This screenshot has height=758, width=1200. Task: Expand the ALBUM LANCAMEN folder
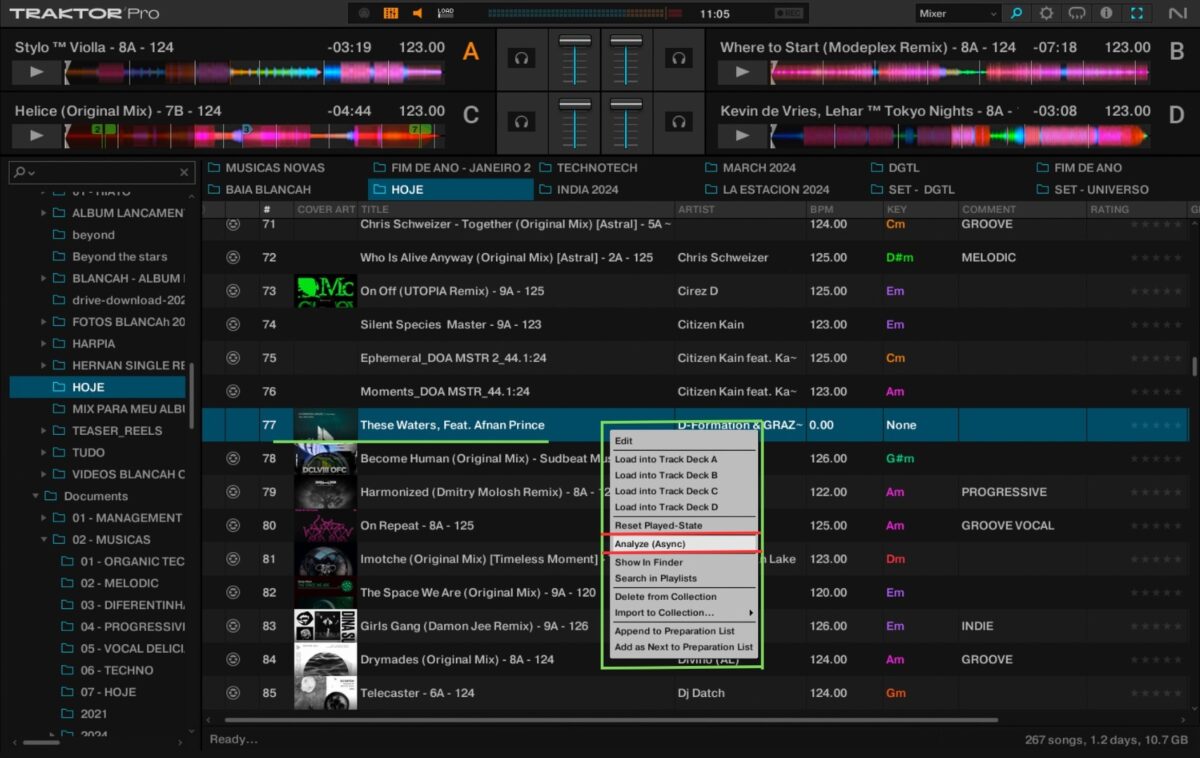44,213
